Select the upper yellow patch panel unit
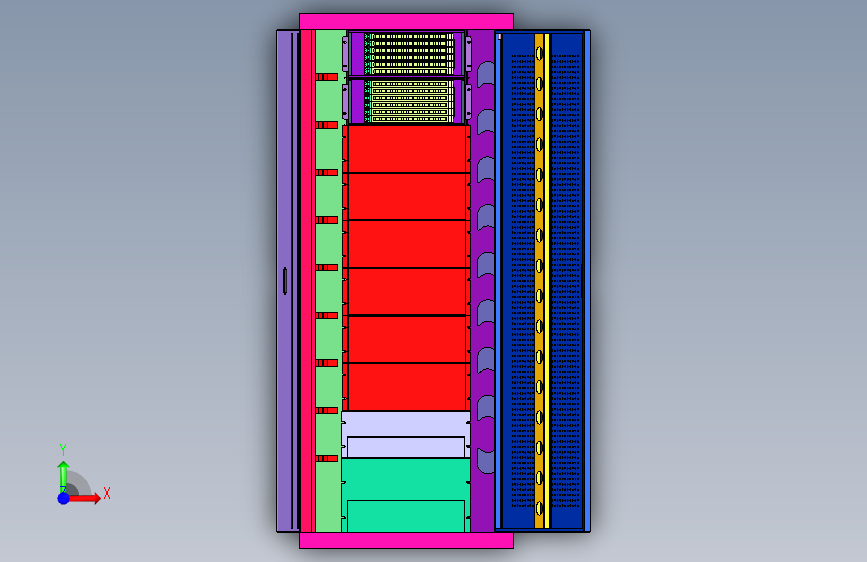The height and width of the screenshot is (562, 867). [409, 54]
